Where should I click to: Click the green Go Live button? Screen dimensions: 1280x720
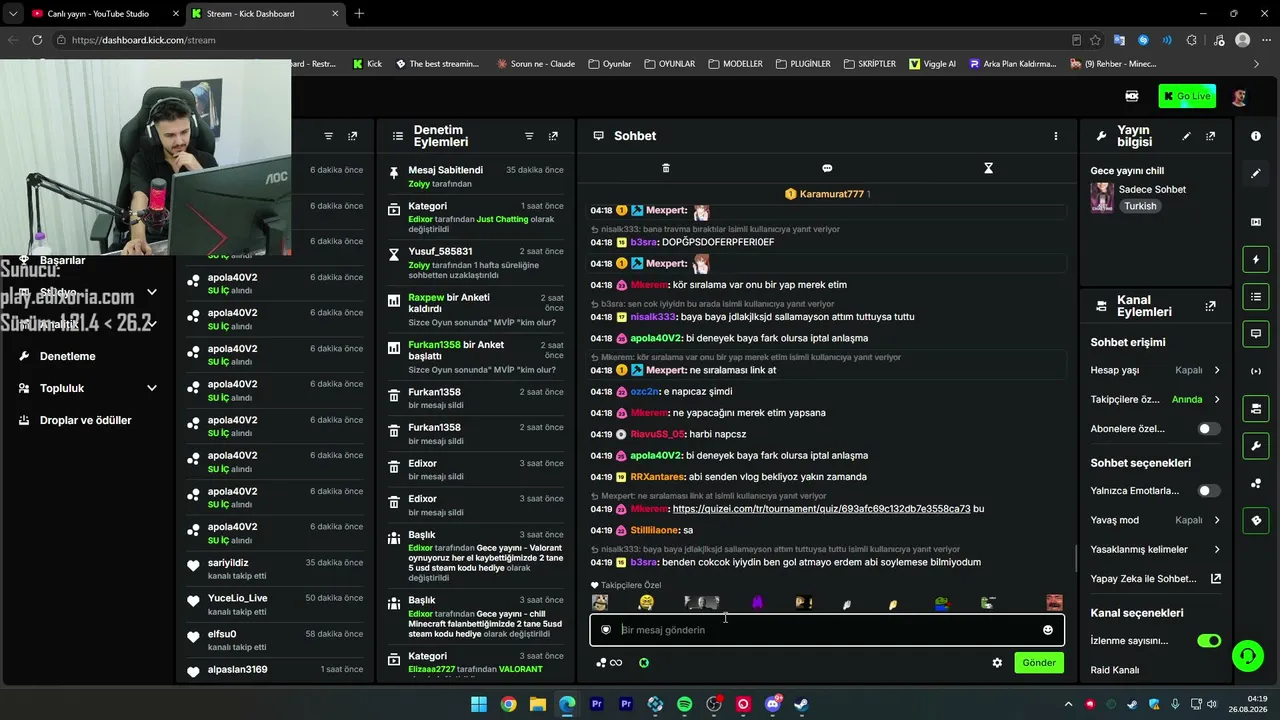(x=1187, y=96)
